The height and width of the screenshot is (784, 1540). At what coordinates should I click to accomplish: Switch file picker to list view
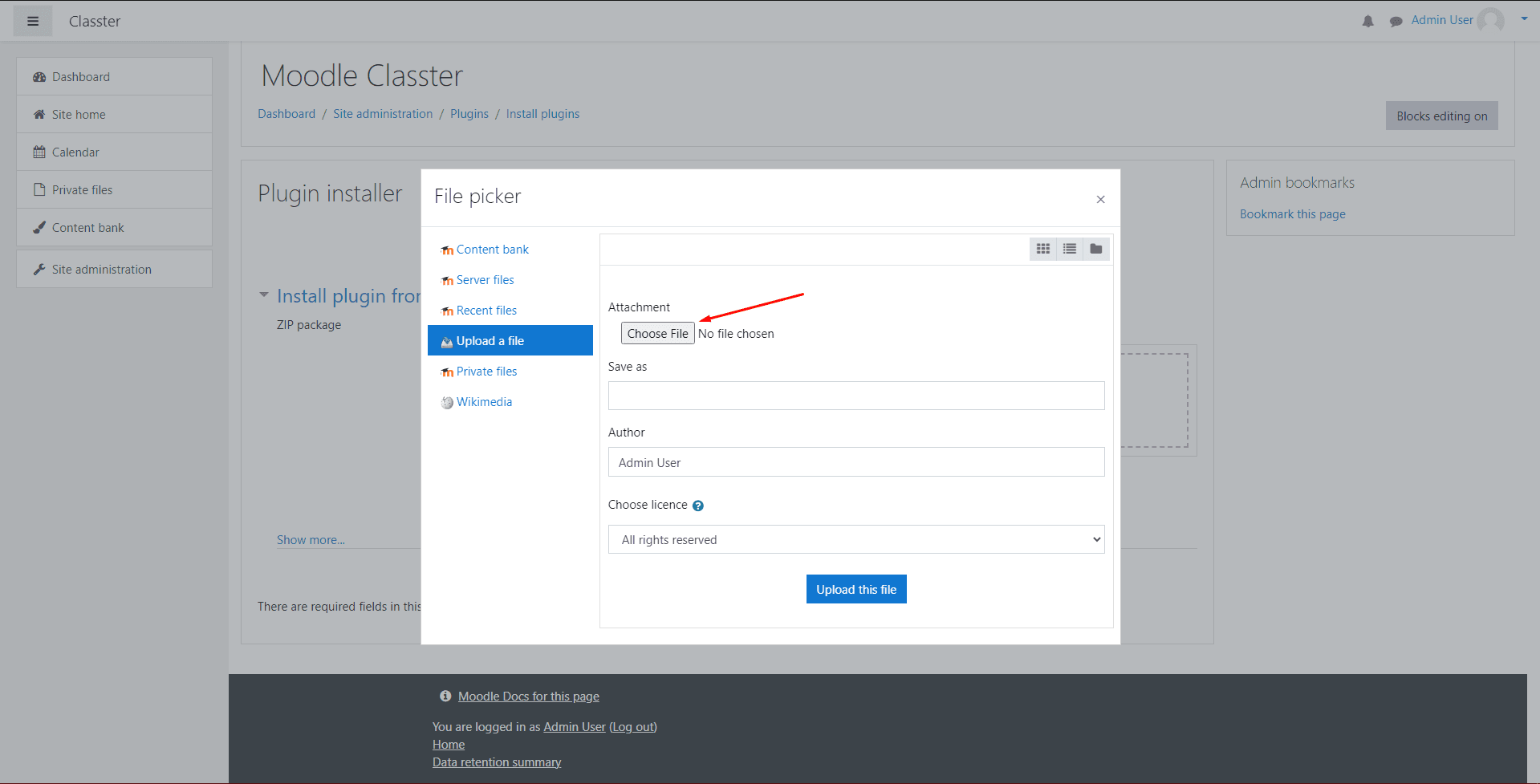pyautogui.click(x=1070, y=249)
